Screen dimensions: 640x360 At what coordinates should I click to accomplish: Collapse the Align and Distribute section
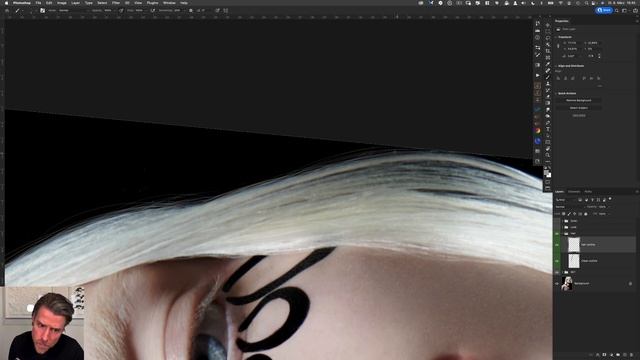point(556,66)
